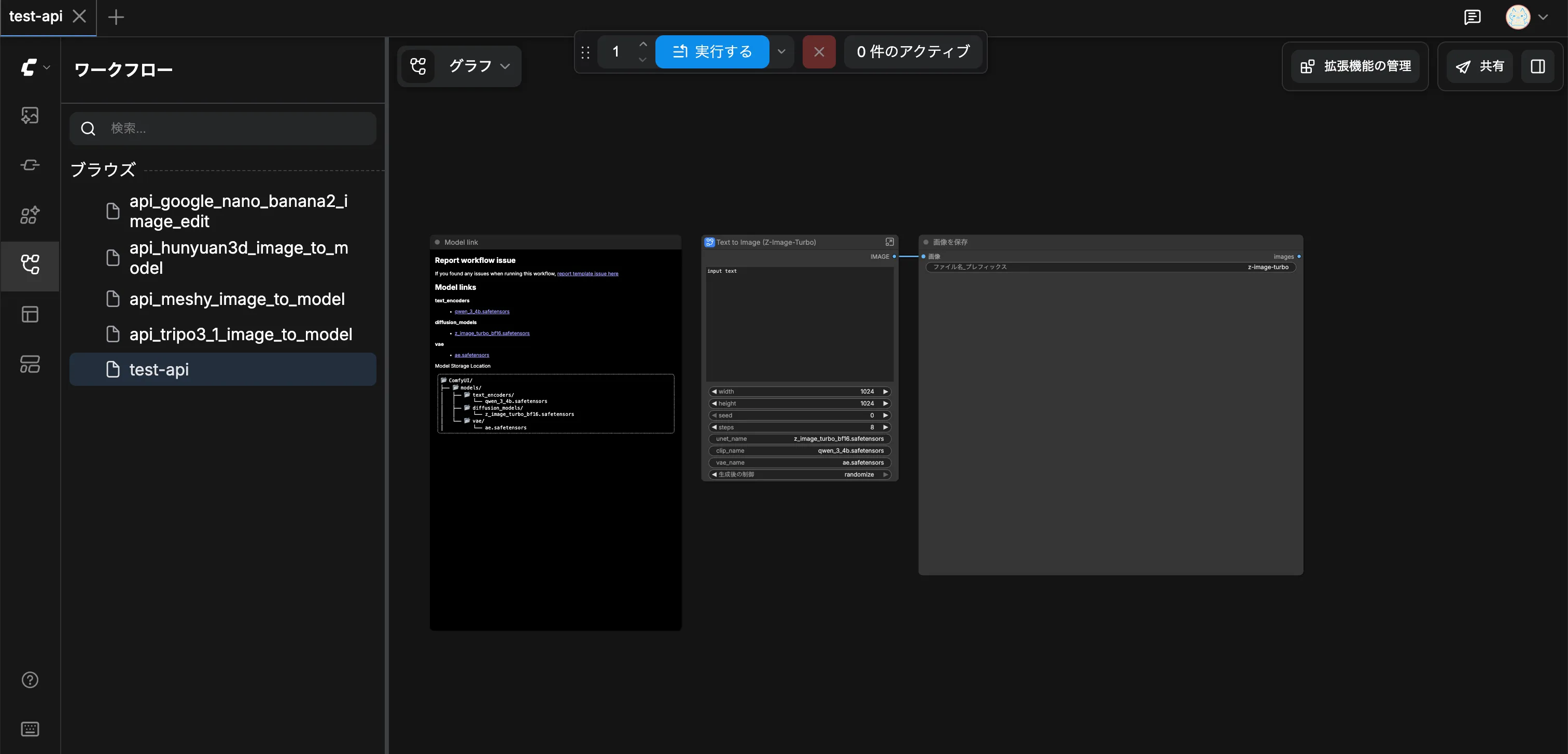Open the run options dropdown arrow
The image size is (1568, 754).
tap(781, 52)
